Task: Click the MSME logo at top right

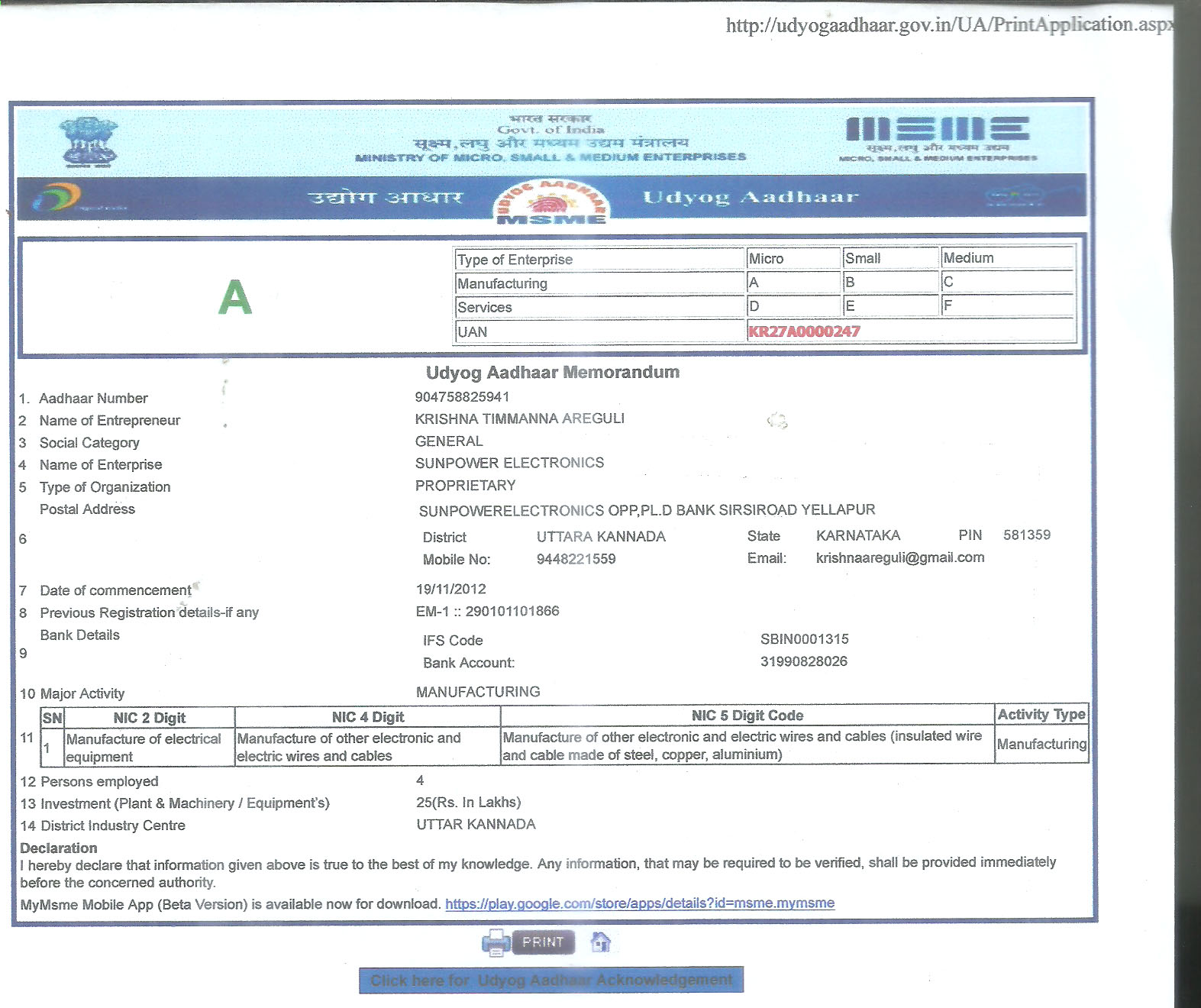Action: [x=938, y=137]
